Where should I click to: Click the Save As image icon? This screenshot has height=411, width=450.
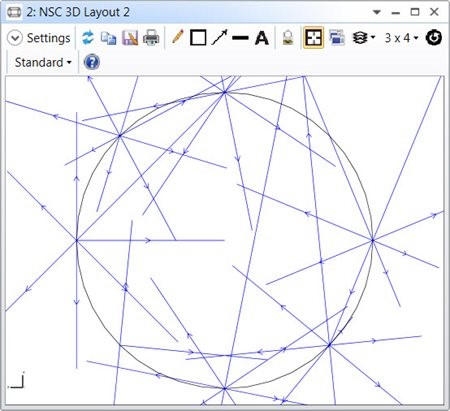click(130, 38)
